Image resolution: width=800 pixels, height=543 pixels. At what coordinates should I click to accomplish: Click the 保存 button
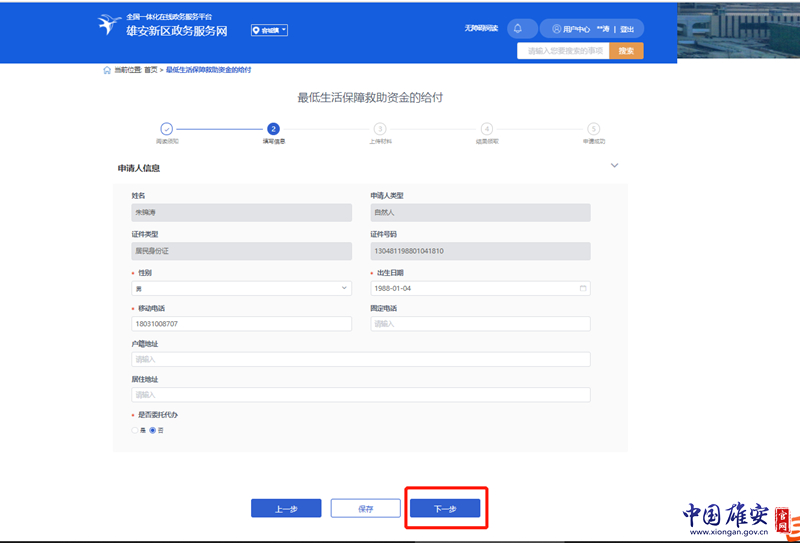click(365, 508)
